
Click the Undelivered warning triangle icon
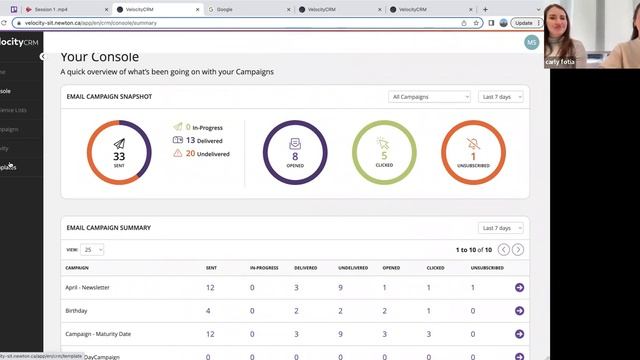(178, 153)
